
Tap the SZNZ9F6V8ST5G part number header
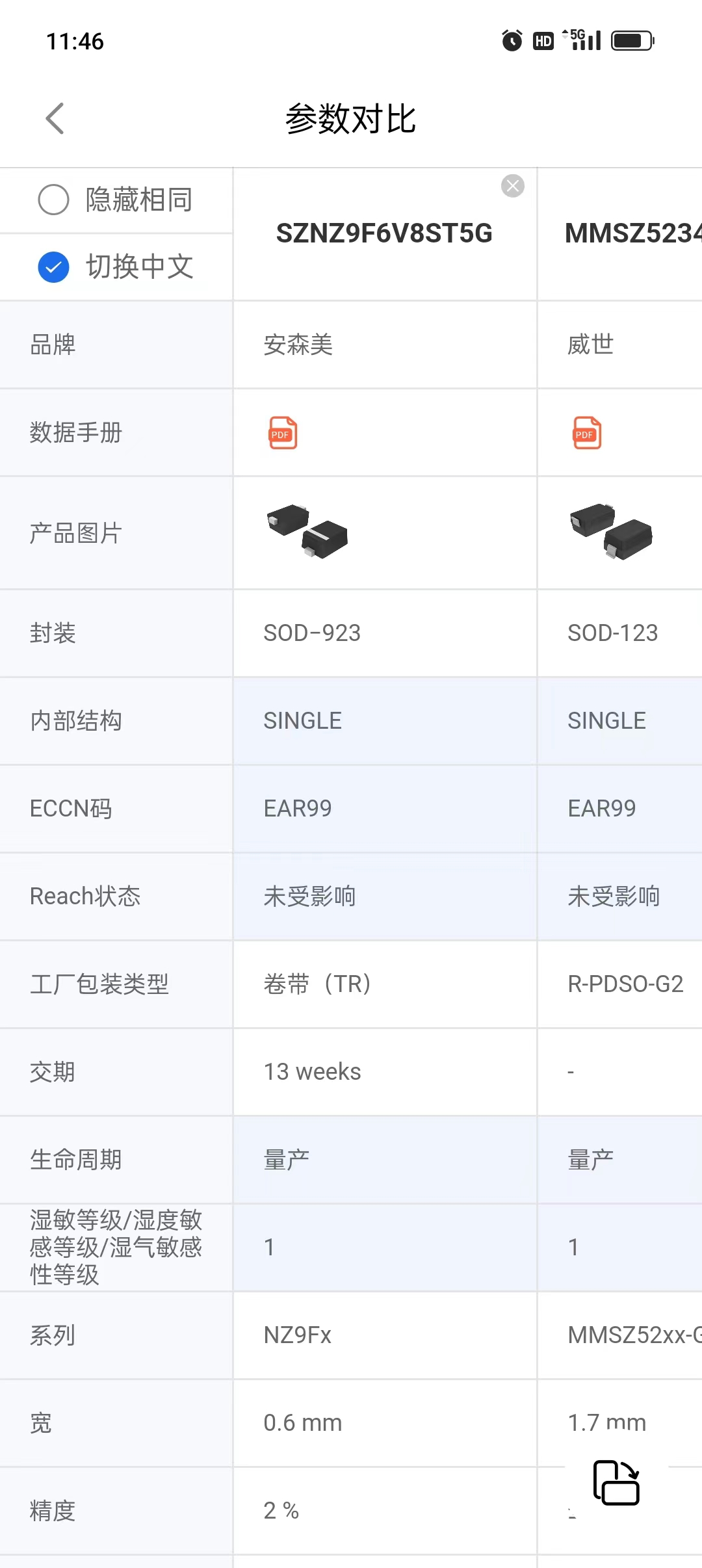tap(384, 233)
